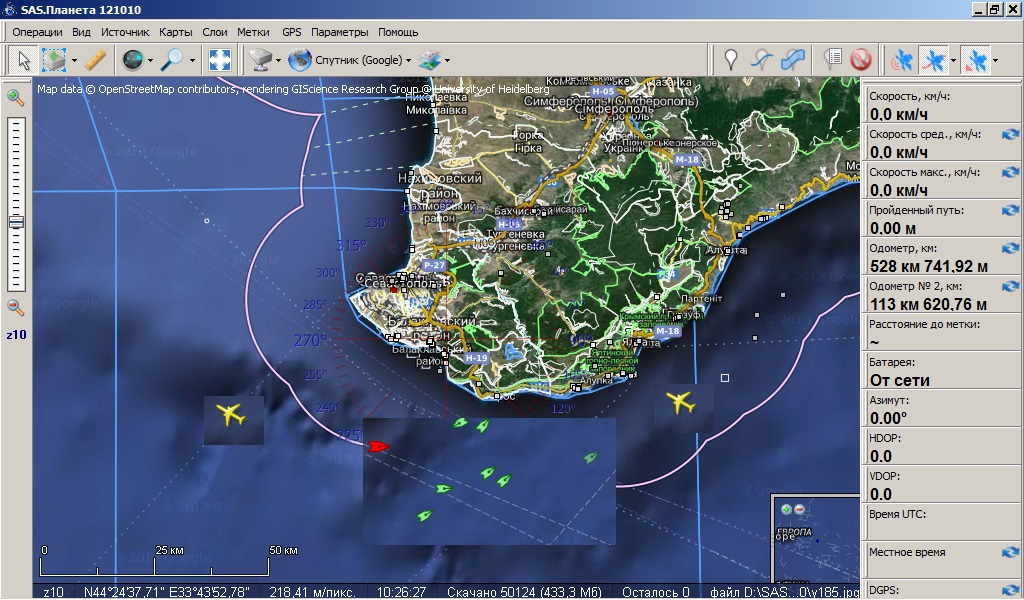Open the Параметры menu

pos(339,32)
